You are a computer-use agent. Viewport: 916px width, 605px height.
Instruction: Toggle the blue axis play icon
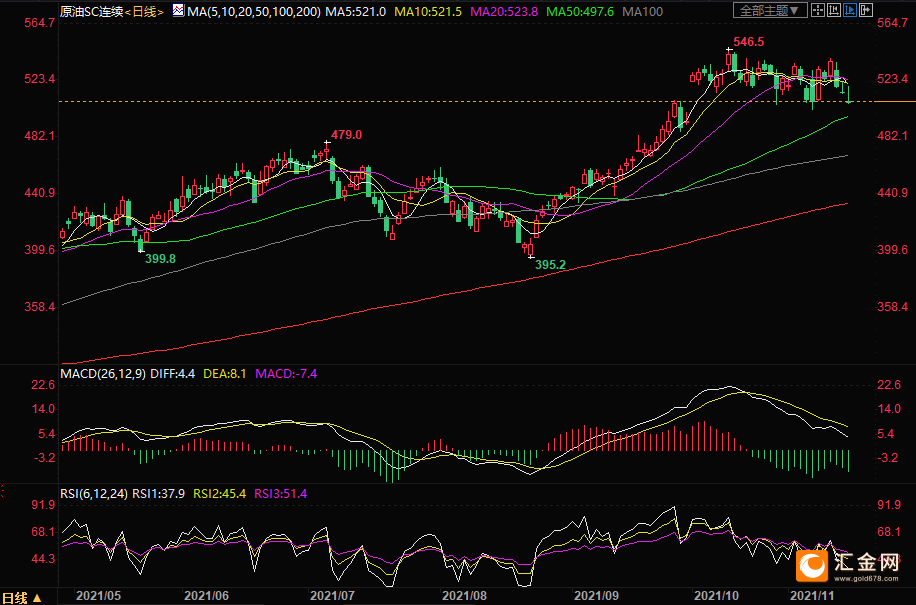(x=850, y=10)
